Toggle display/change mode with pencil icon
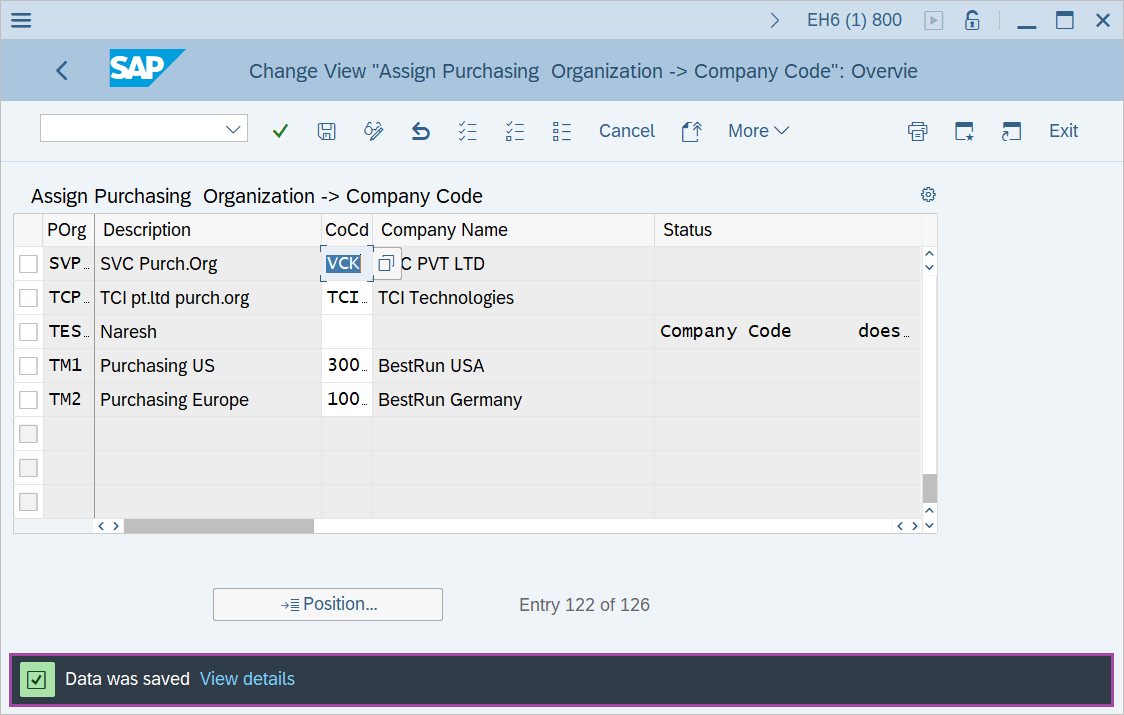 point(373,130)
